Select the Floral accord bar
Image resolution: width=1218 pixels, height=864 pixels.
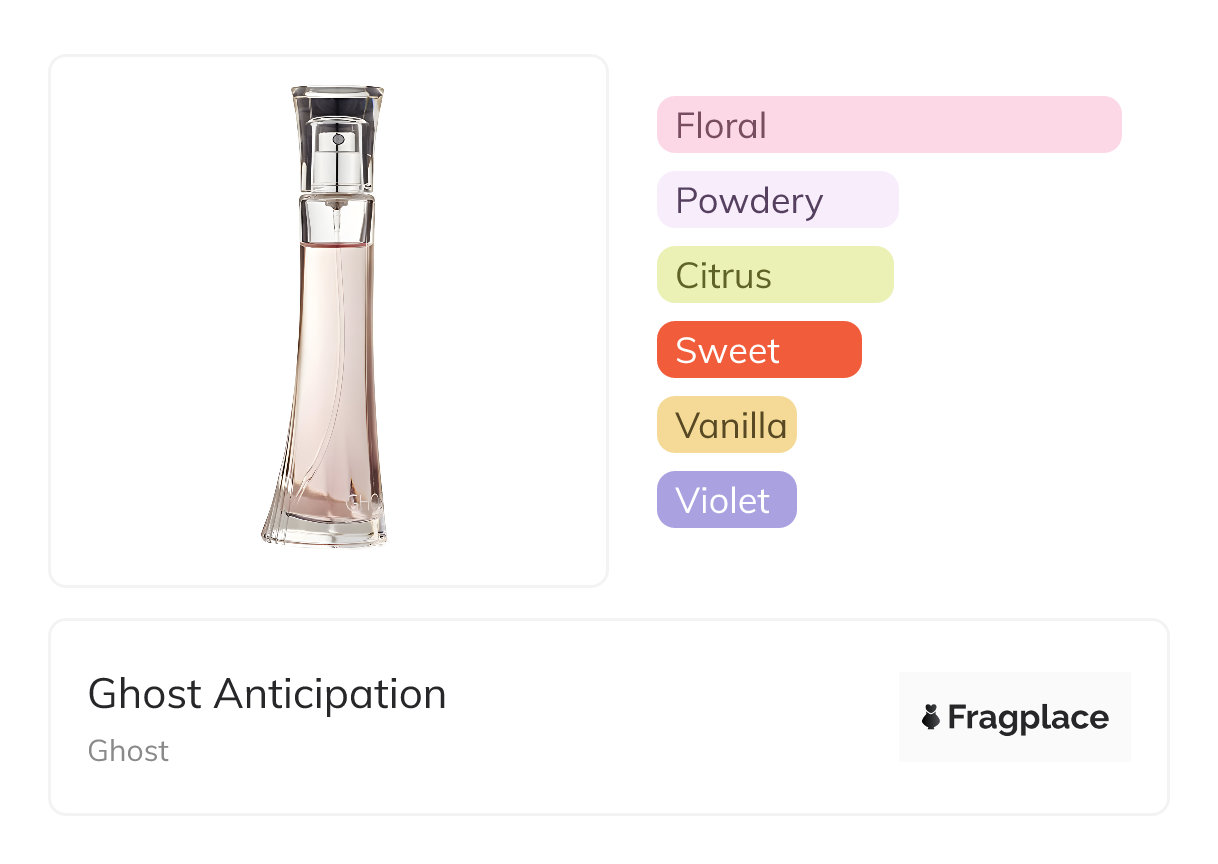coord(889,125)
